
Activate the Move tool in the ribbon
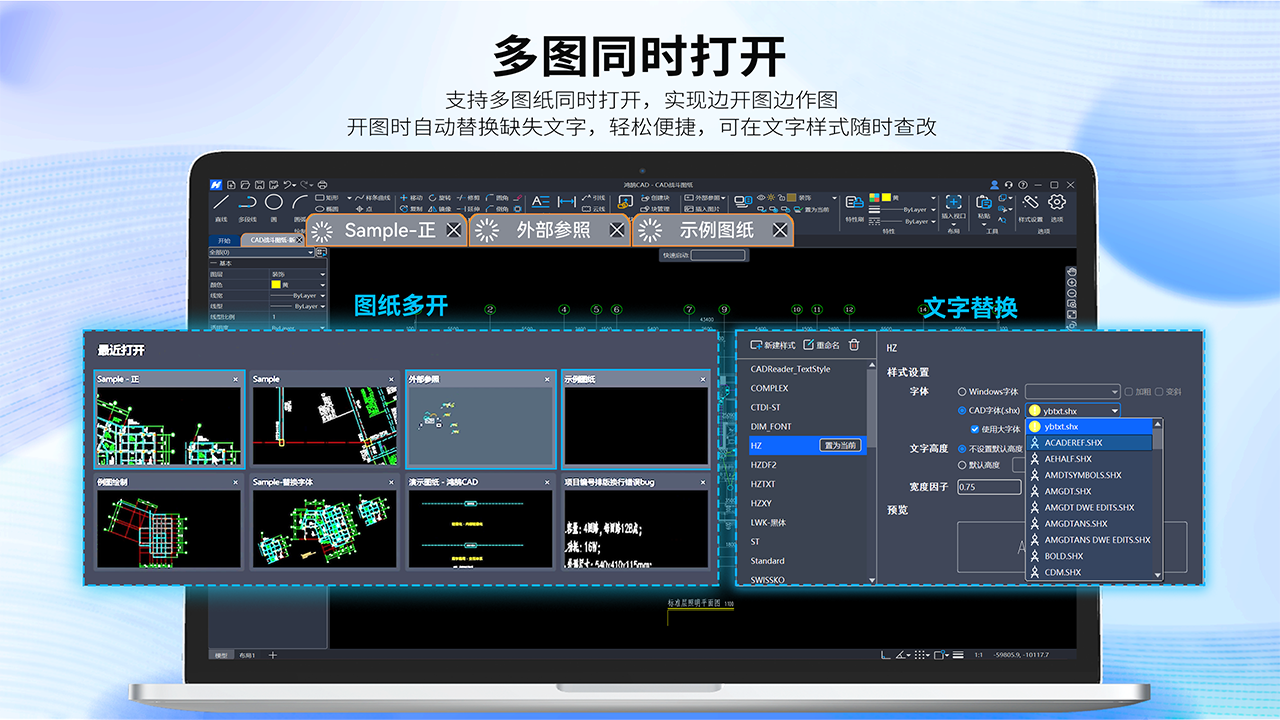(406, 197)
